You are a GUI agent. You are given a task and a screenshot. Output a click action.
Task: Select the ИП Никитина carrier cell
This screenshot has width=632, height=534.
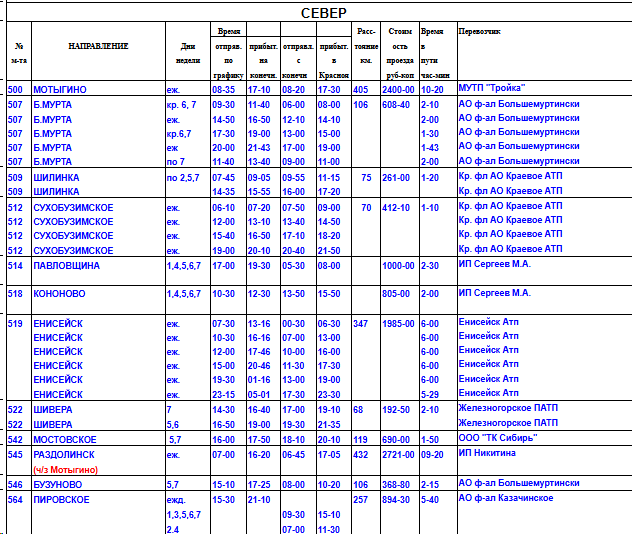[487, 453]
